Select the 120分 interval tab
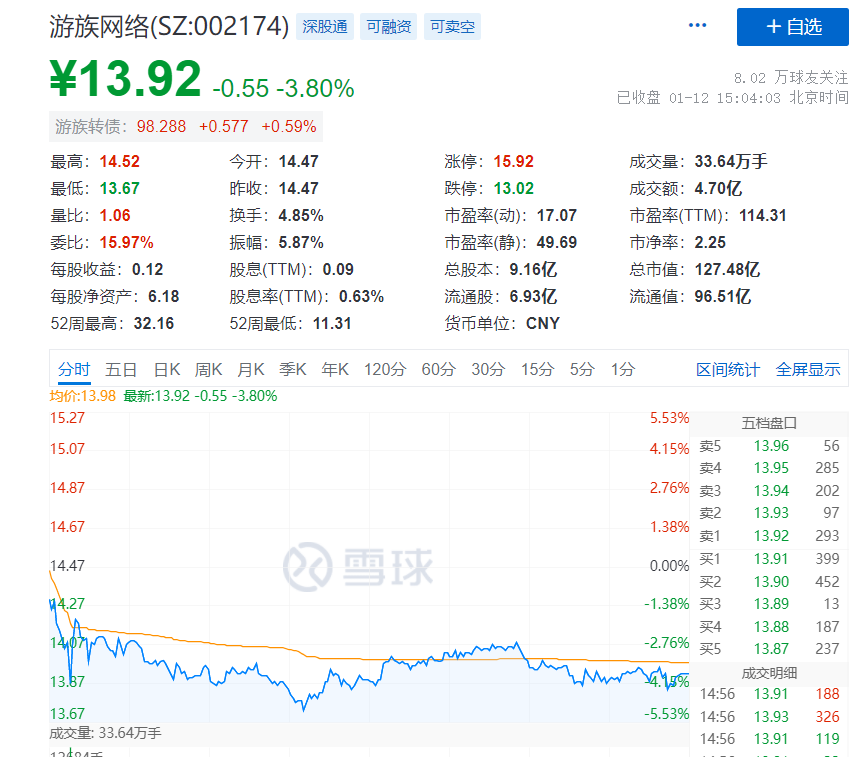 pyautogui.click(x=385, y=369)
